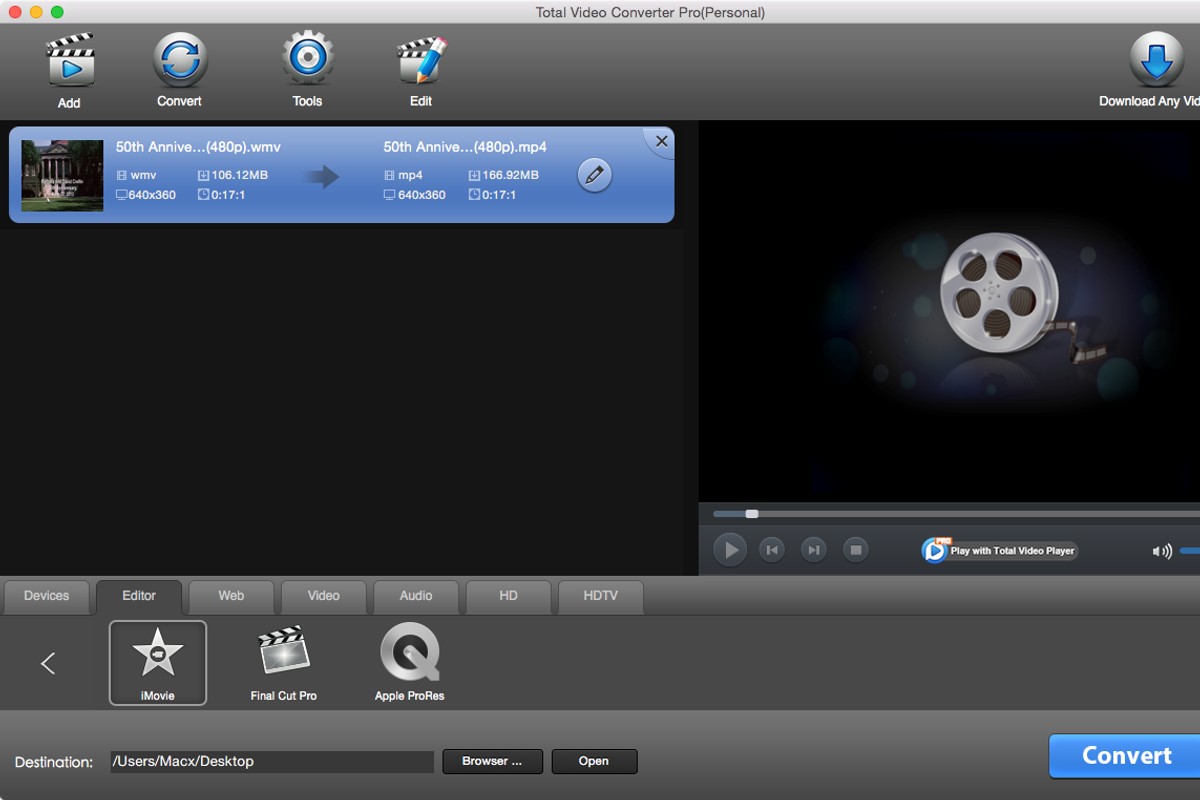Click the Add video toolbar icon

70,60
